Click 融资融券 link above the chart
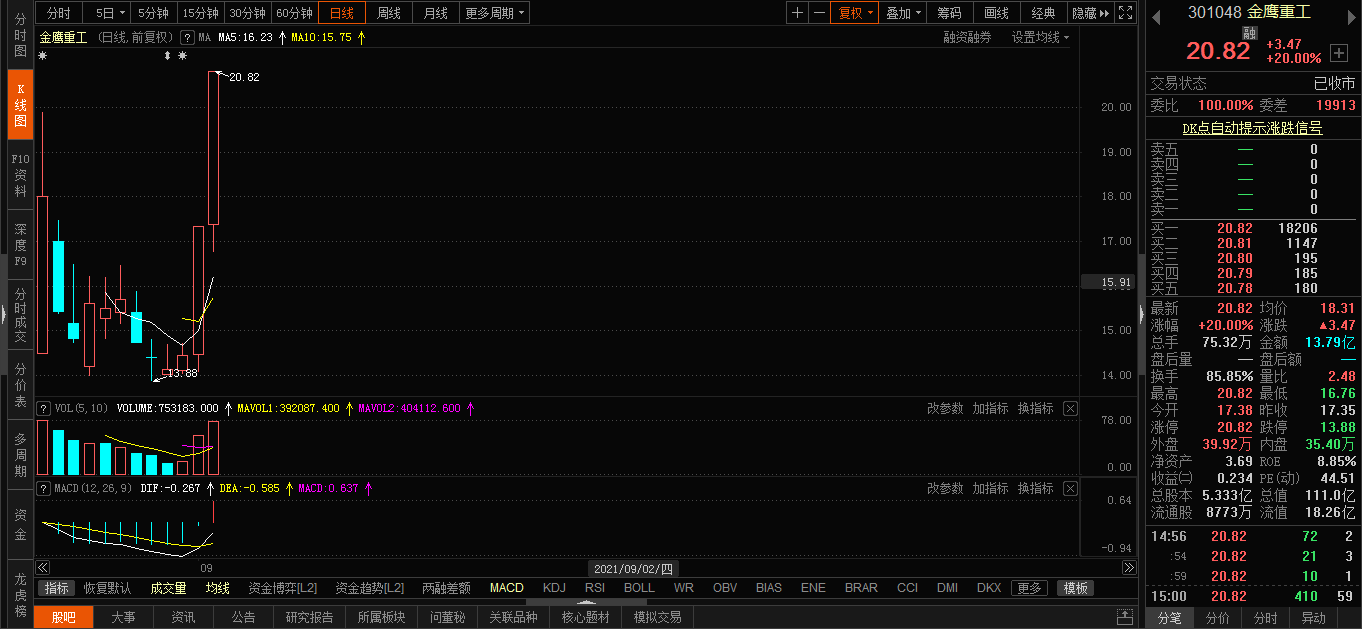Screen dimensions: 1362x629 [967, 37]
